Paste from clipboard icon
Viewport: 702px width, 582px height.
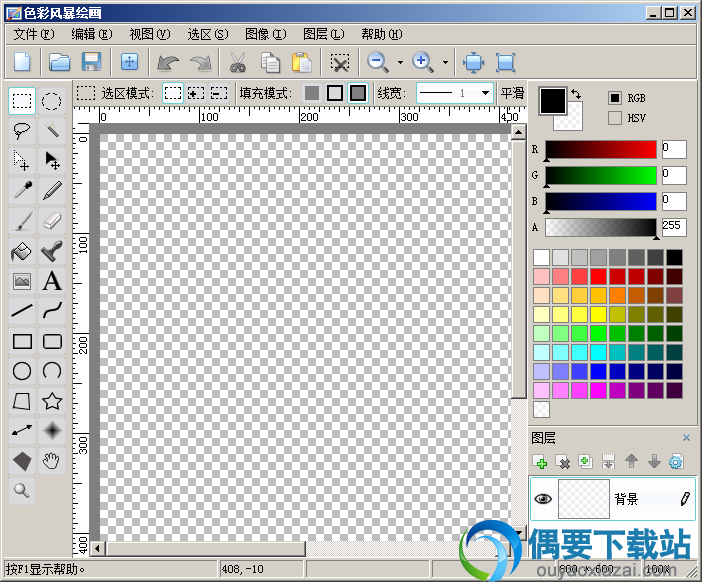coord(302,62)
